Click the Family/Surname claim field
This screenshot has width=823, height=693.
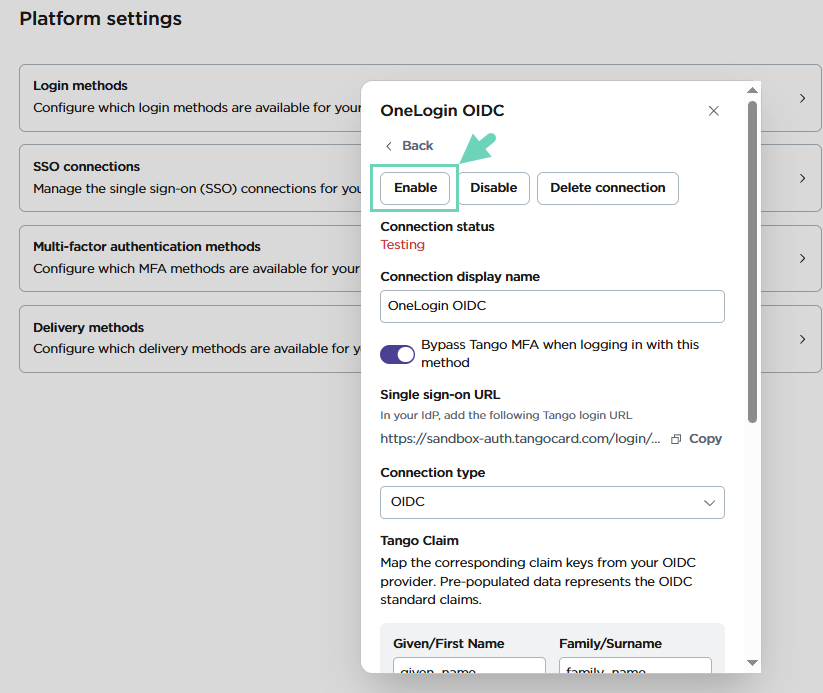coord(635,666)
